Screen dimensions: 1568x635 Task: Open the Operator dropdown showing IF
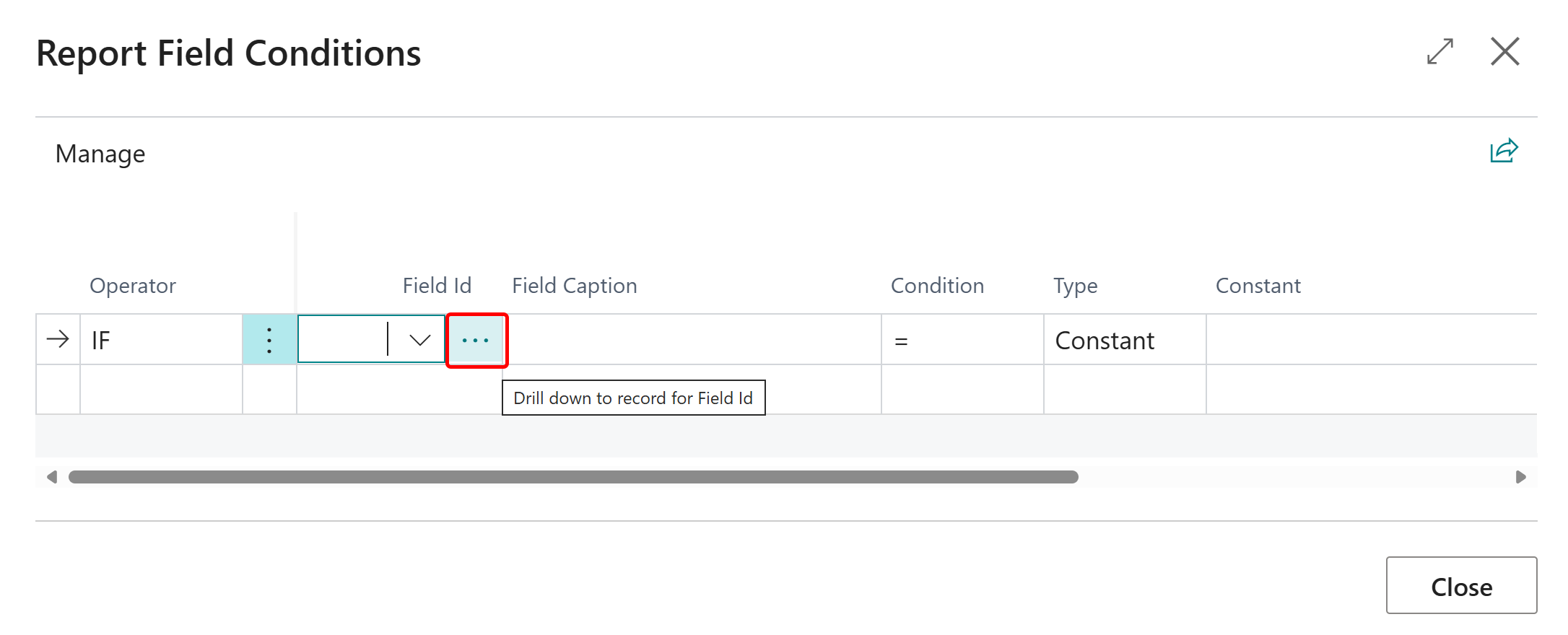pyautogui.click(x=160, y=339)
